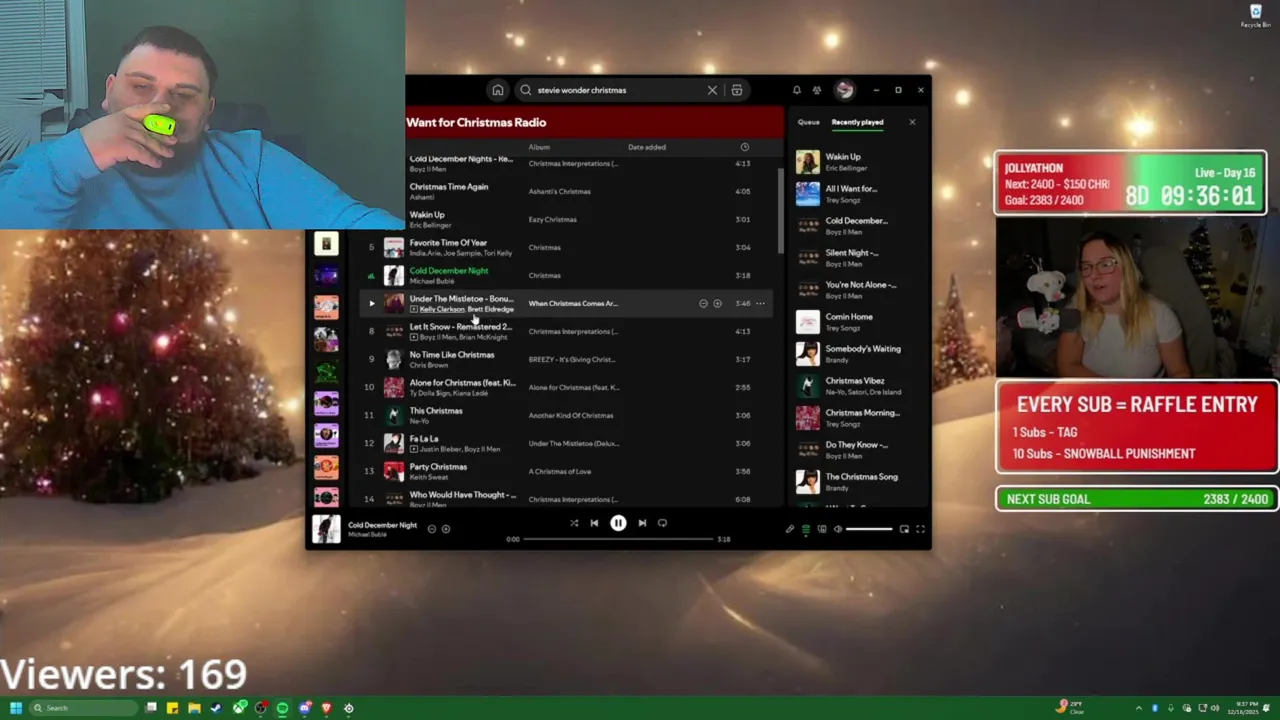Open the desktop Recycle Bin icon
This screenshot has width=1280, height=720.
(x=1255, y=16)
